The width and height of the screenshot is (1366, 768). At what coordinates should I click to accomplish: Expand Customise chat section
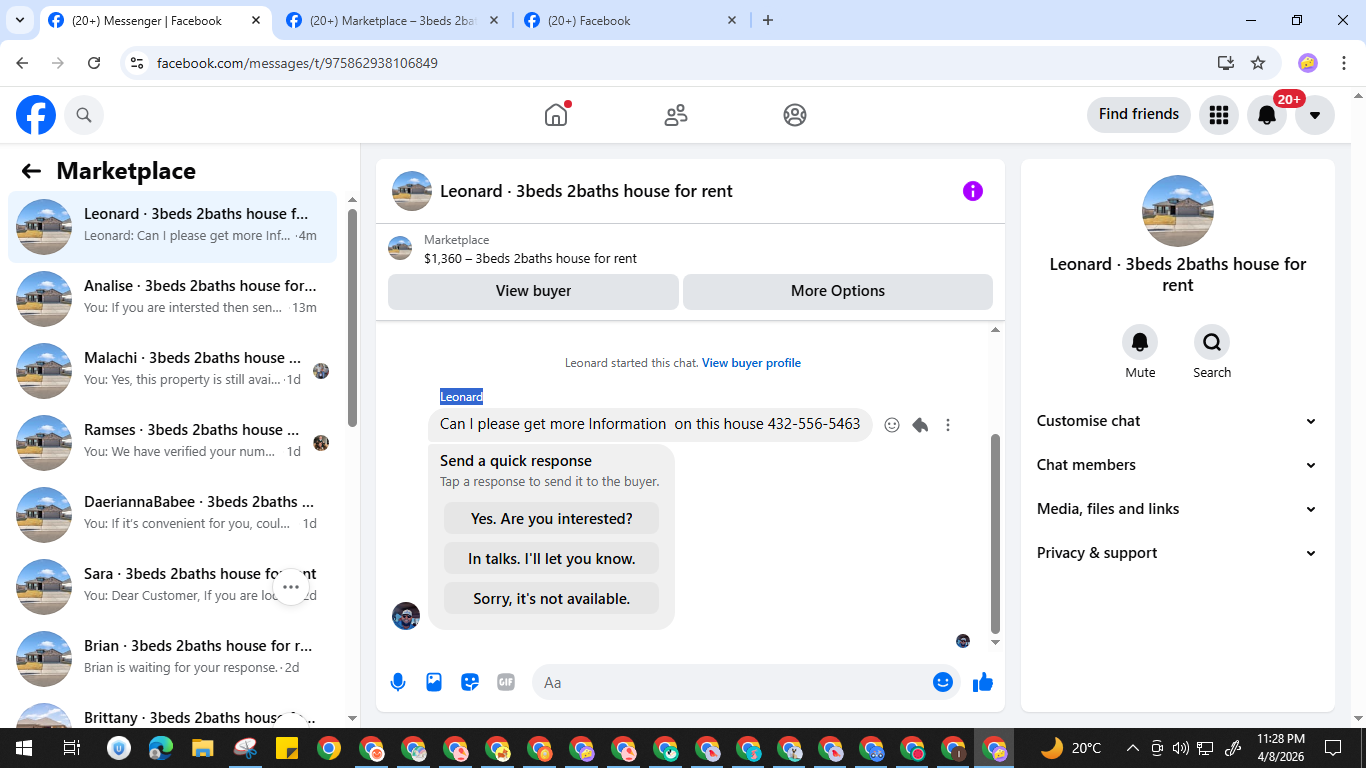coord(1178,421)
